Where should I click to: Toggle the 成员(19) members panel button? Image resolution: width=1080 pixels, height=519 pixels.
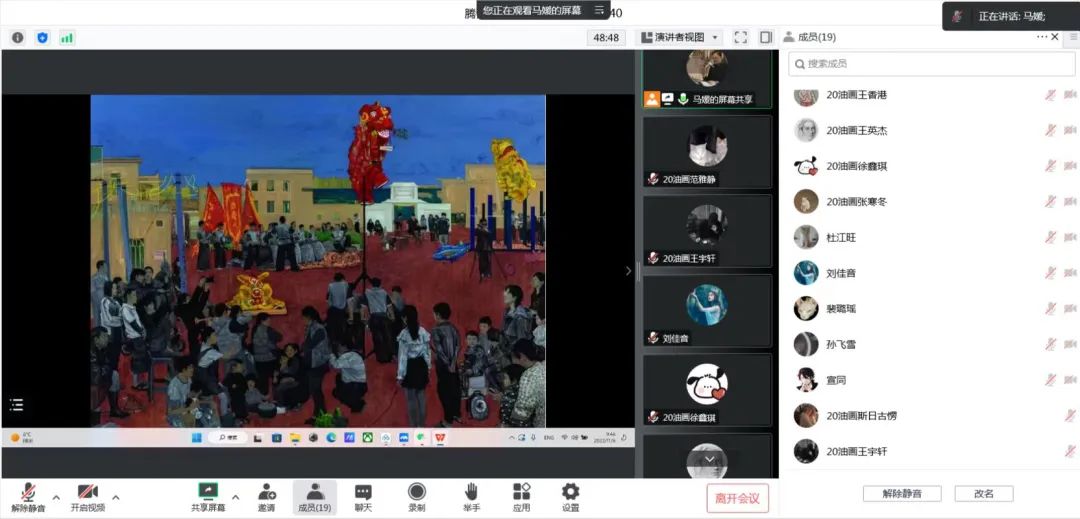pyautogui.click(x=315, y=497)
